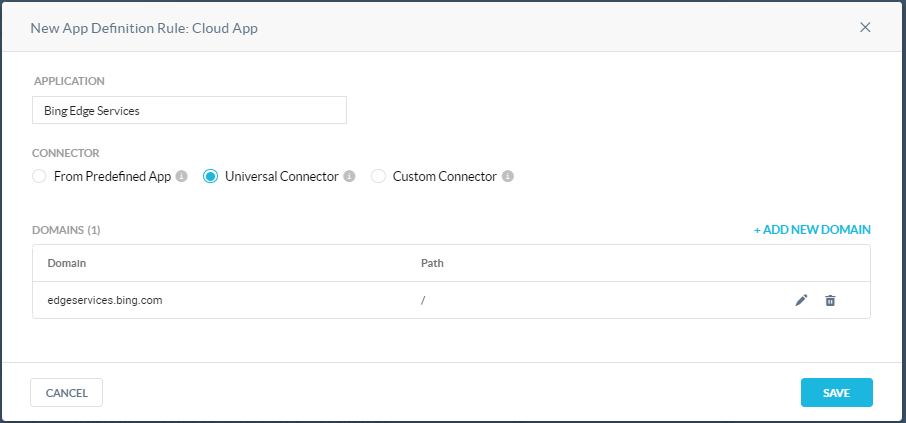Screen dimensions: 906x423
Task: Show info for Custom Connector
Action: [508, 176]
